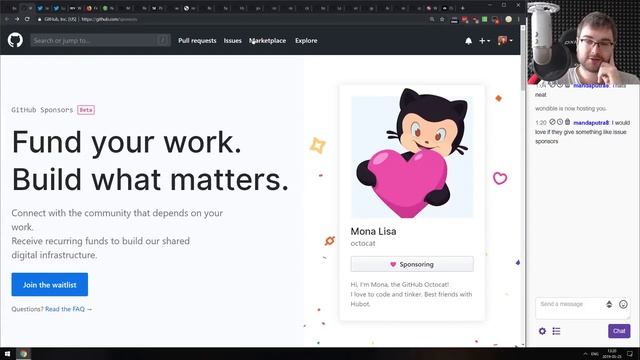Open the Marketplace nav item
Screen dimensions: 640x360
click(x=267, y=40)
